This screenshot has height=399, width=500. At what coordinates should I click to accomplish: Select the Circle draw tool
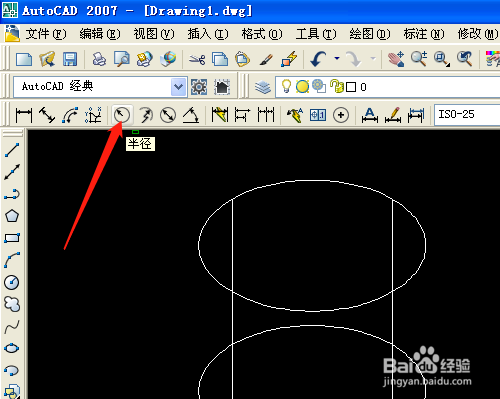click(x=12, y=282)
